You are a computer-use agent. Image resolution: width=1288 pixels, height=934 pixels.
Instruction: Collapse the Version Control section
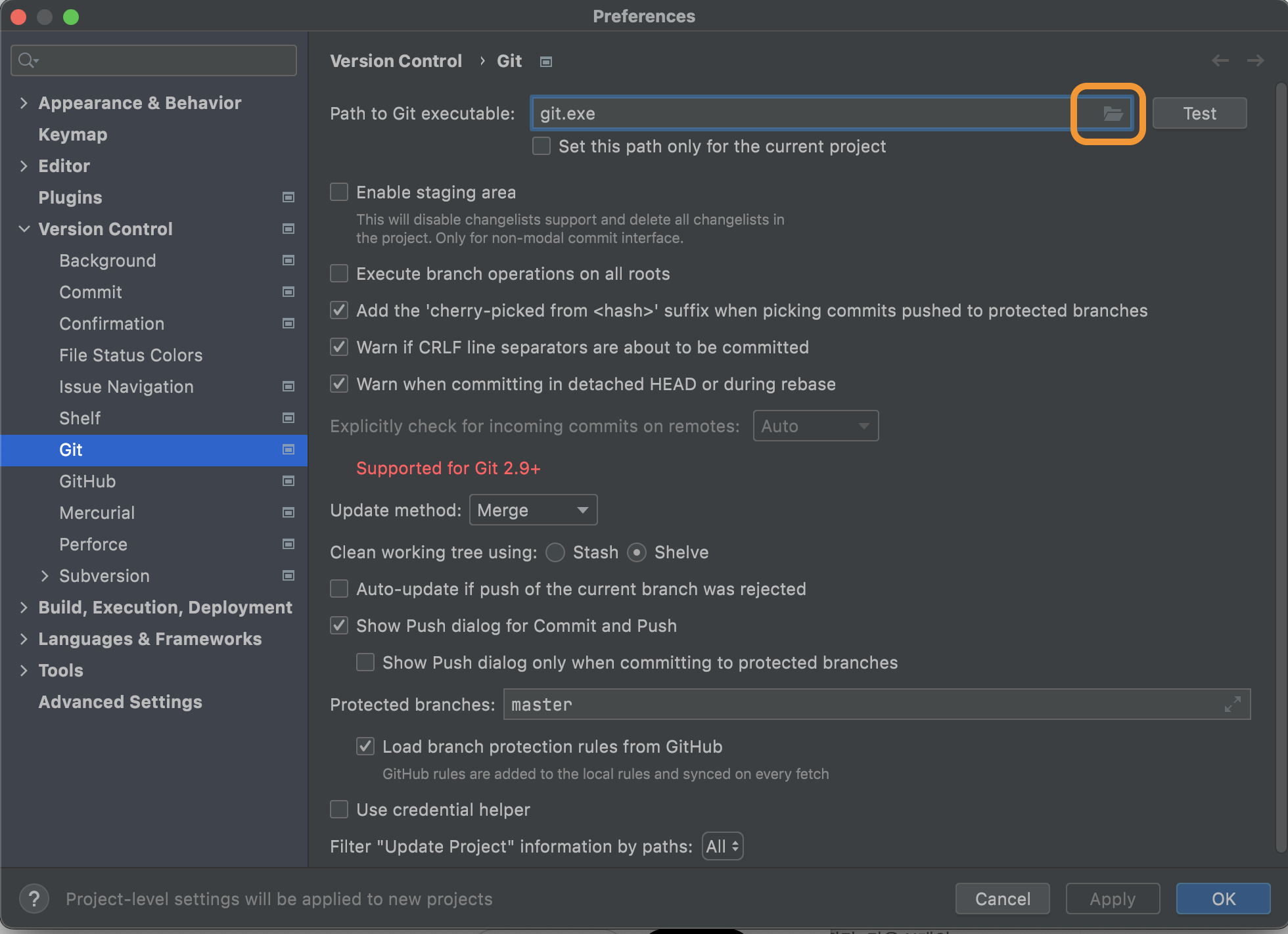click(x=24, y=229)
